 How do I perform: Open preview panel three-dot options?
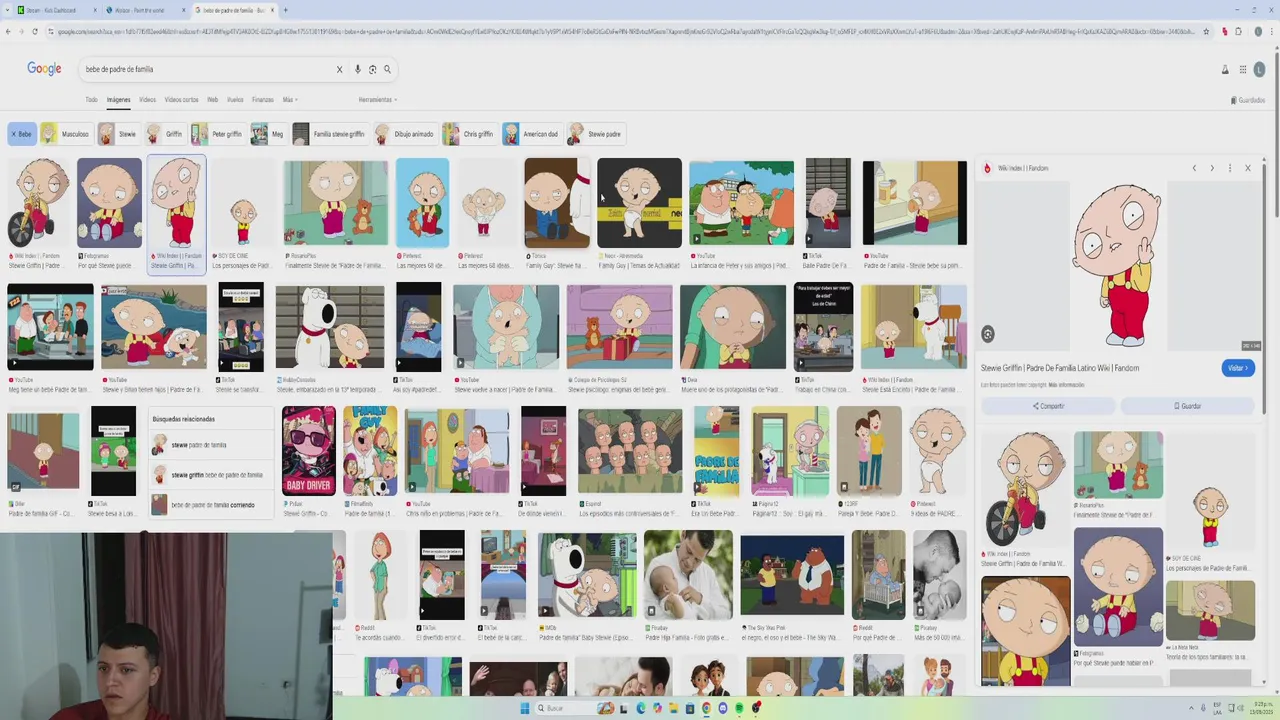pos(1230,168)
